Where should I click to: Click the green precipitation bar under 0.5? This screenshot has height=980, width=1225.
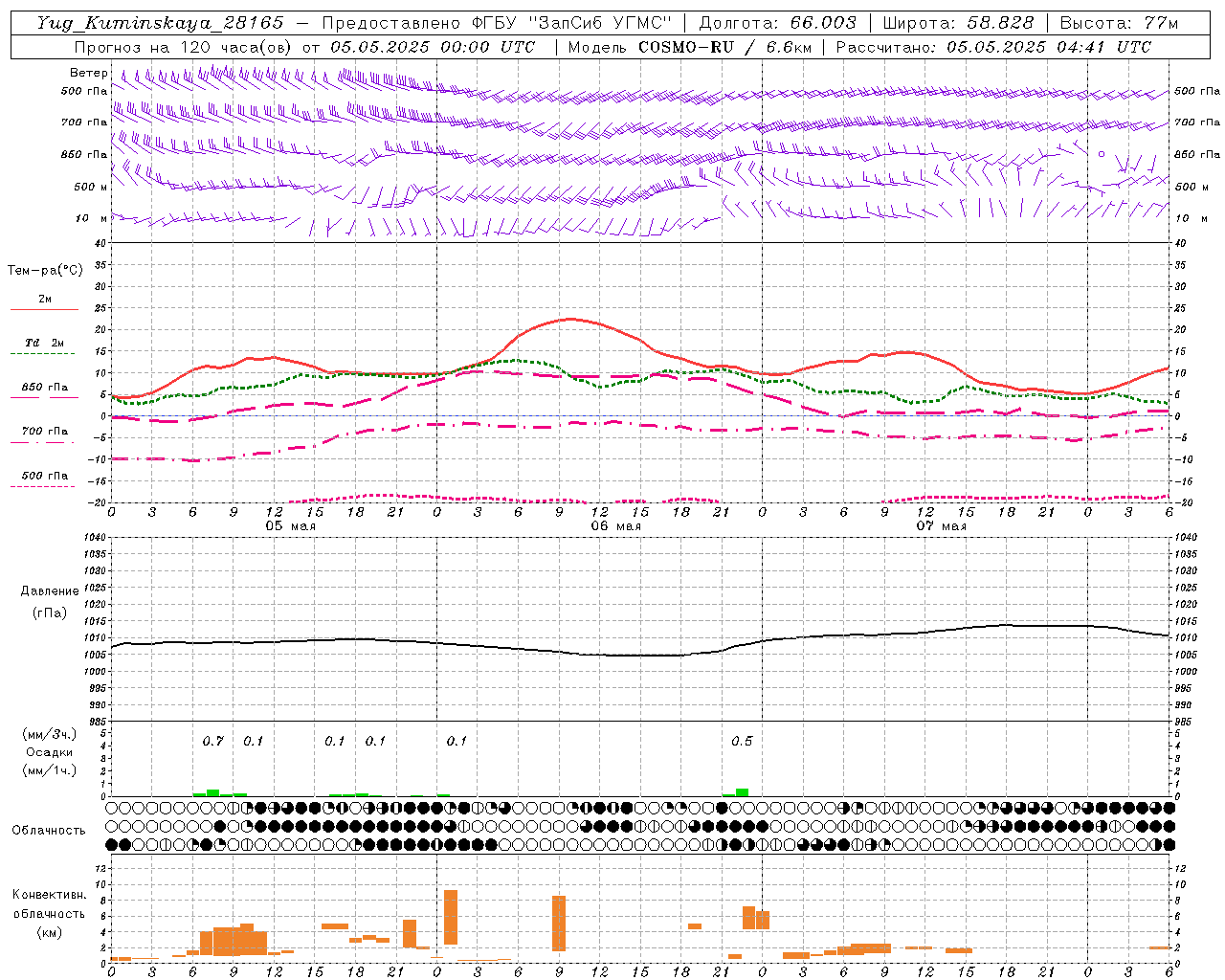[742, 792]
